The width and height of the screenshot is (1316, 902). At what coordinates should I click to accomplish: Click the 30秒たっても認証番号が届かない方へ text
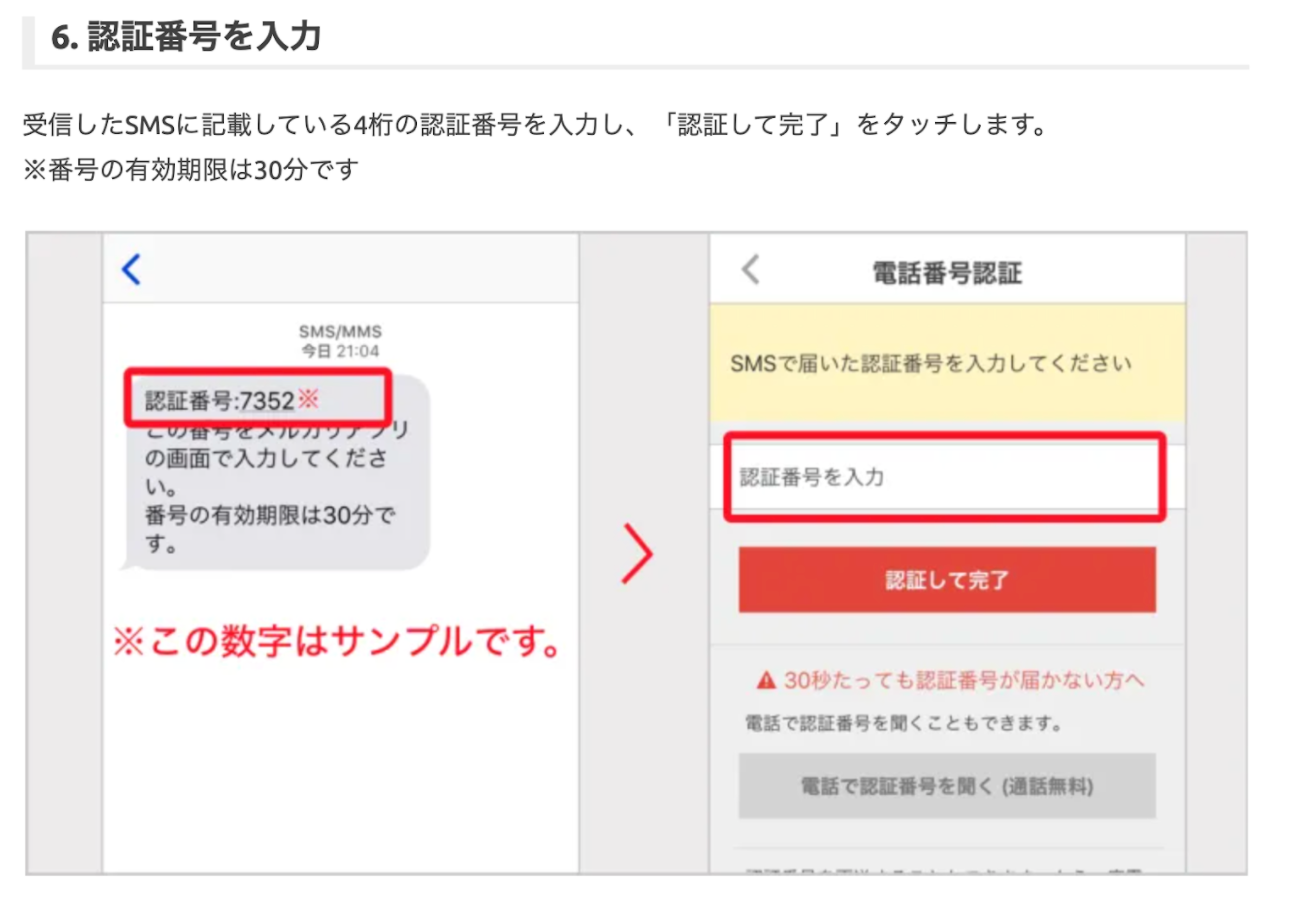click(964, 681)
